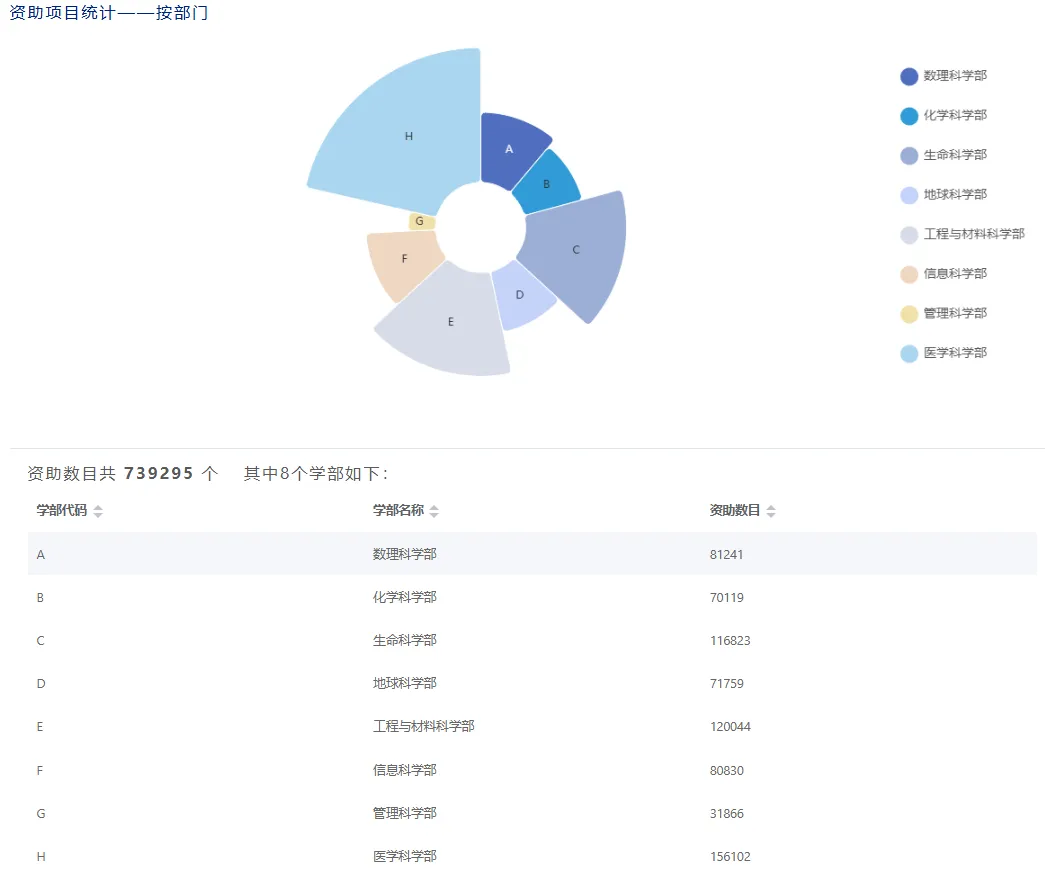Click the 资助数目 column header

(735, 511)
